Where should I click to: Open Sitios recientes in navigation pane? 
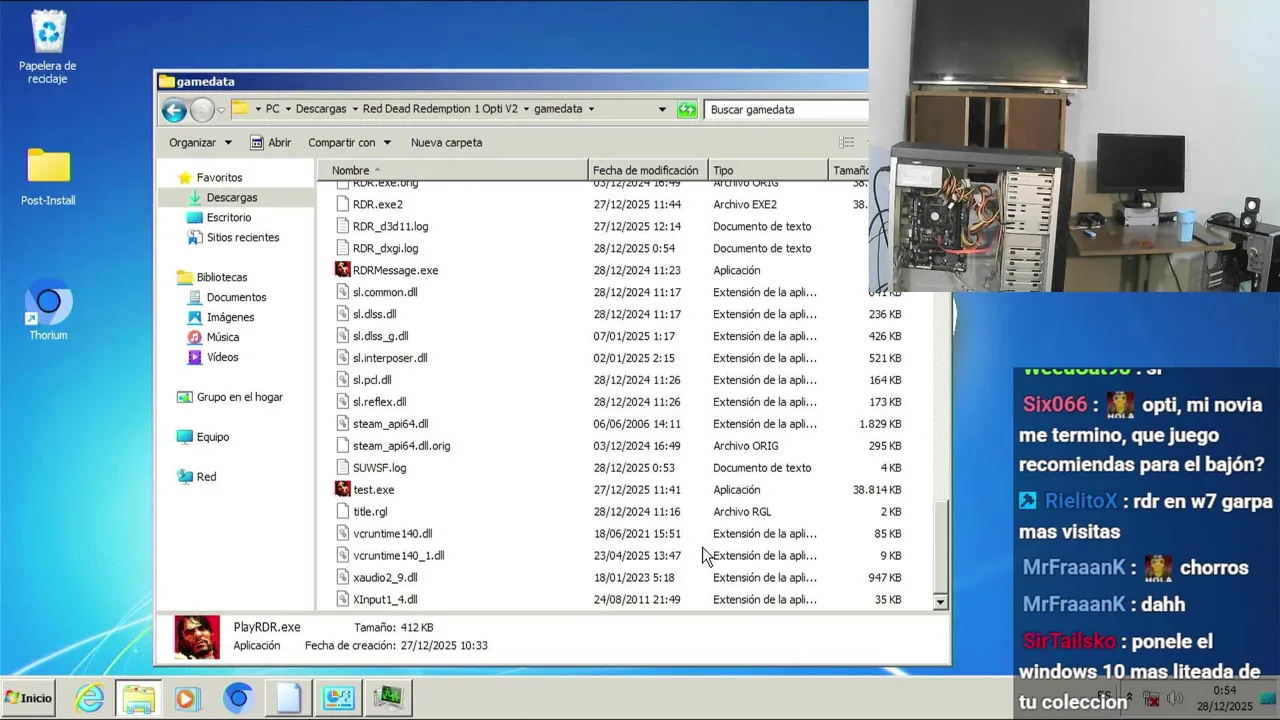pos(242,237)
